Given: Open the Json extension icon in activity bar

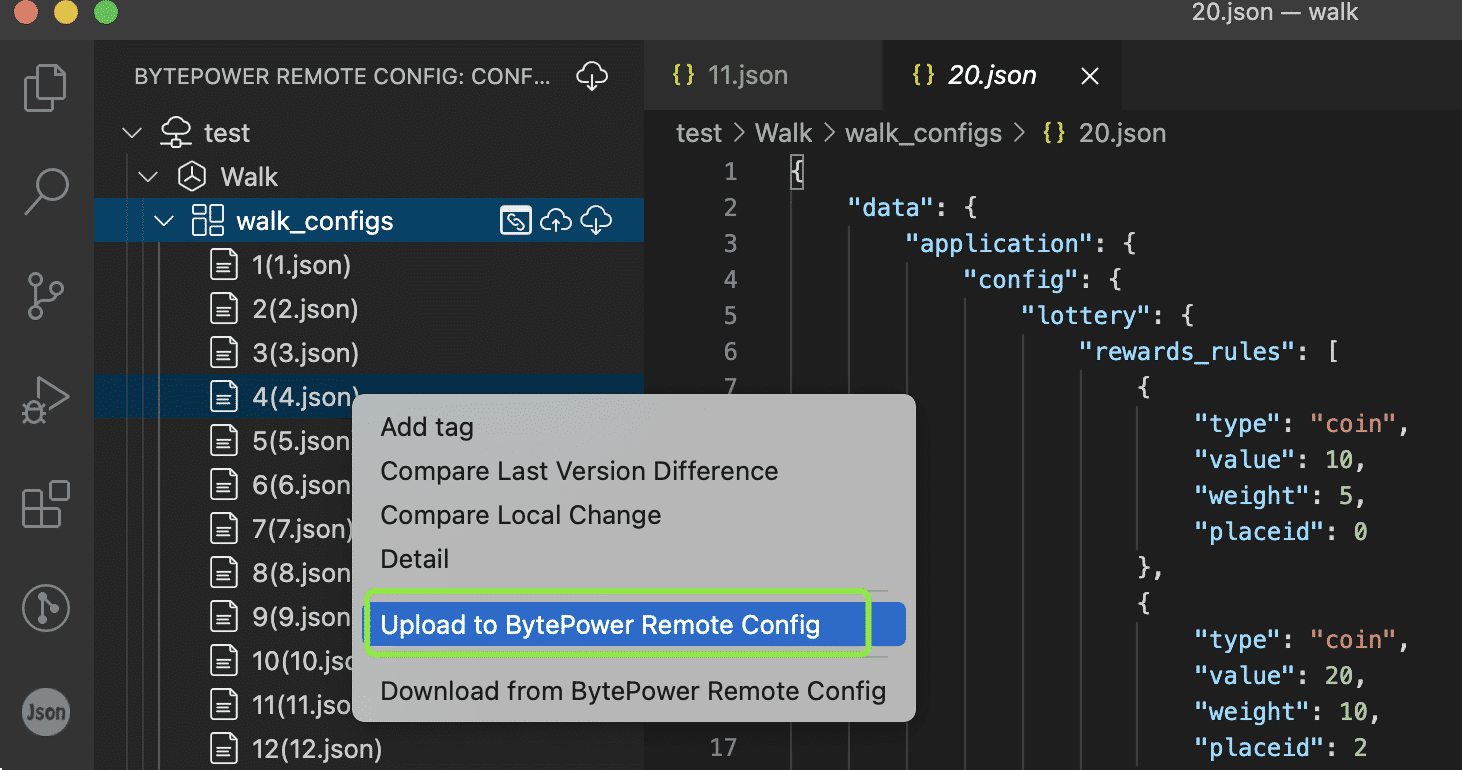Looking at the screenshot, I should coord(46,712).
